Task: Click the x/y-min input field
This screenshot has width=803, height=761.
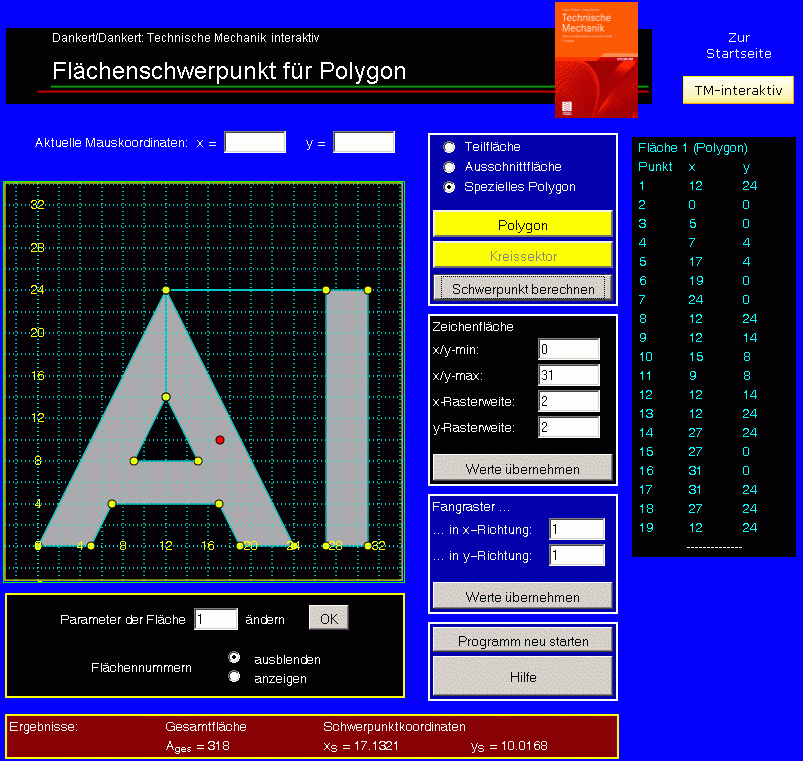Action: coord(568,350)
